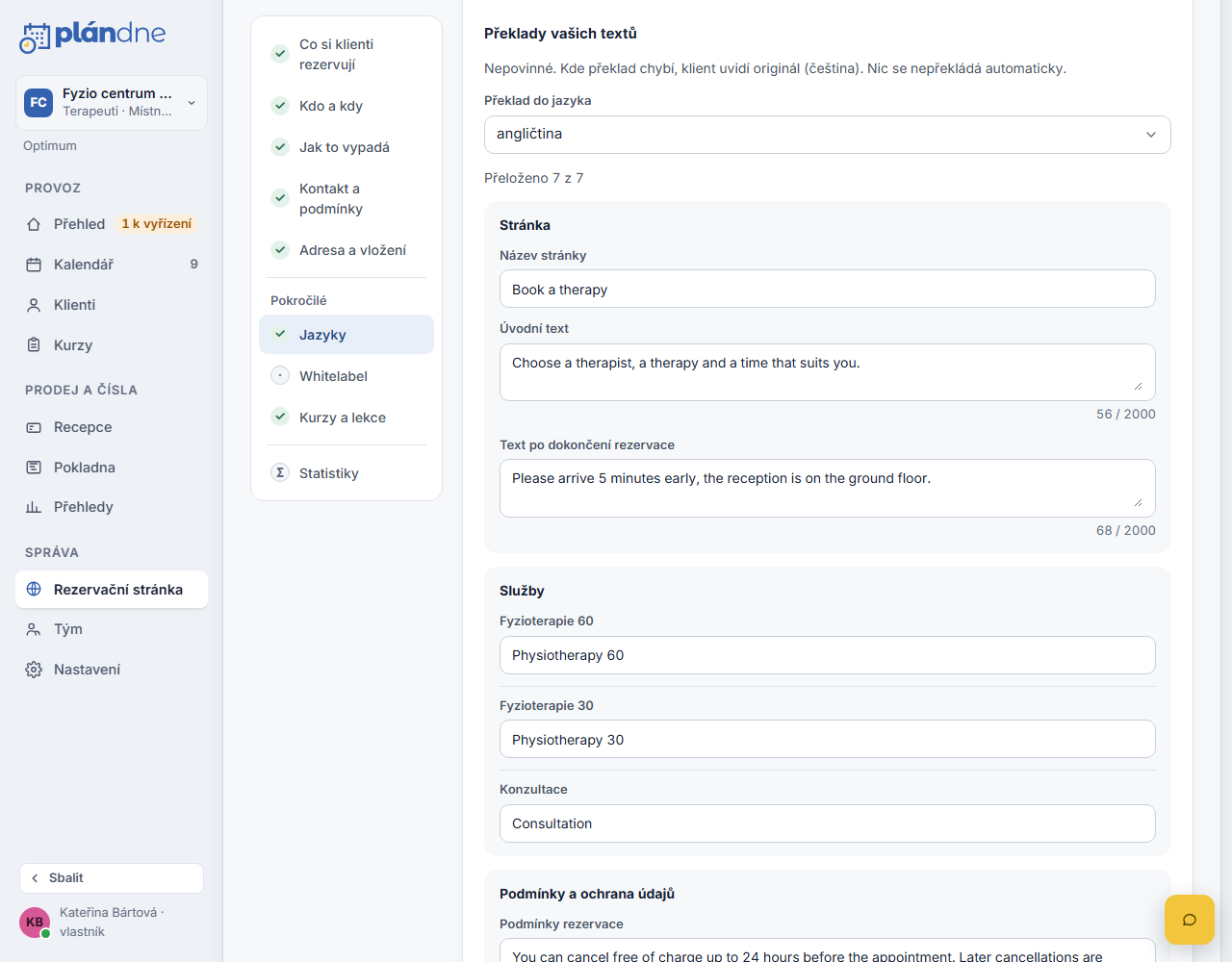Screen dimensions: 1232x962
Task: Click the Tým people icon
Action: coord(34,629)
